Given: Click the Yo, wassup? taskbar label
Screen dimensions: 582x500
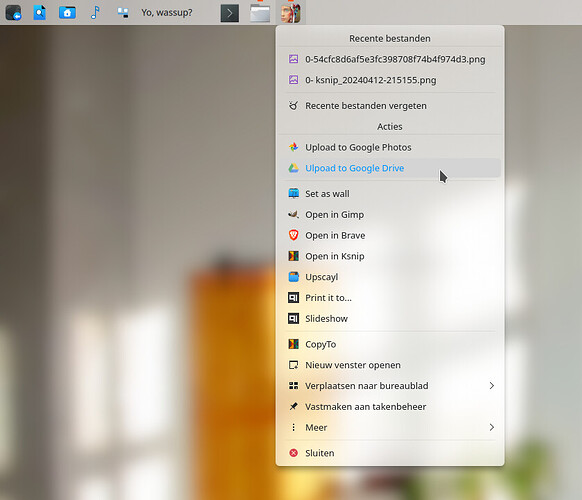Looking at the screenshot, I should pyautogui.click(x=167, y=13).
